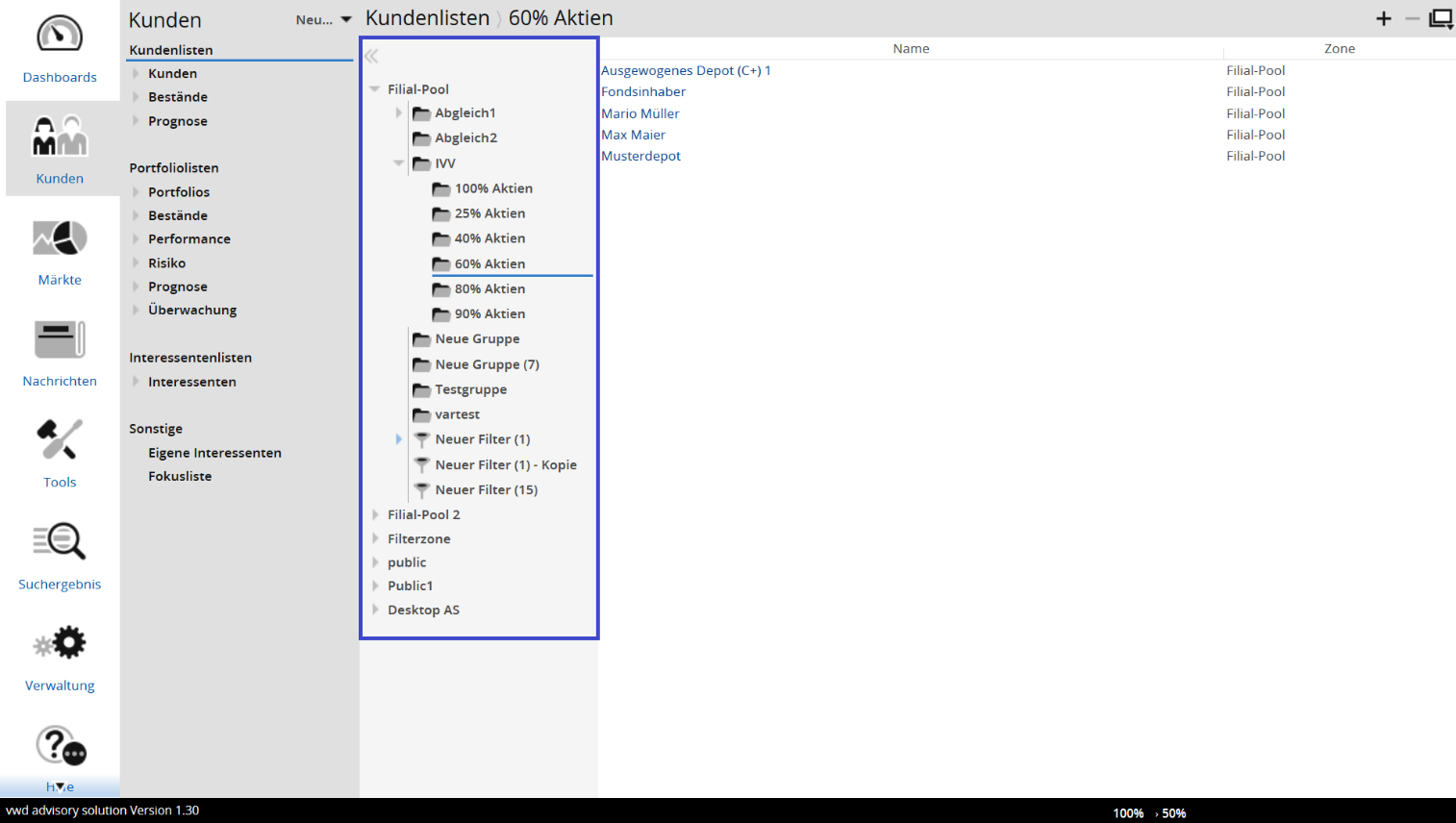
Task: Open the Nachrichten news icon
Action: [x=60, y=340]
